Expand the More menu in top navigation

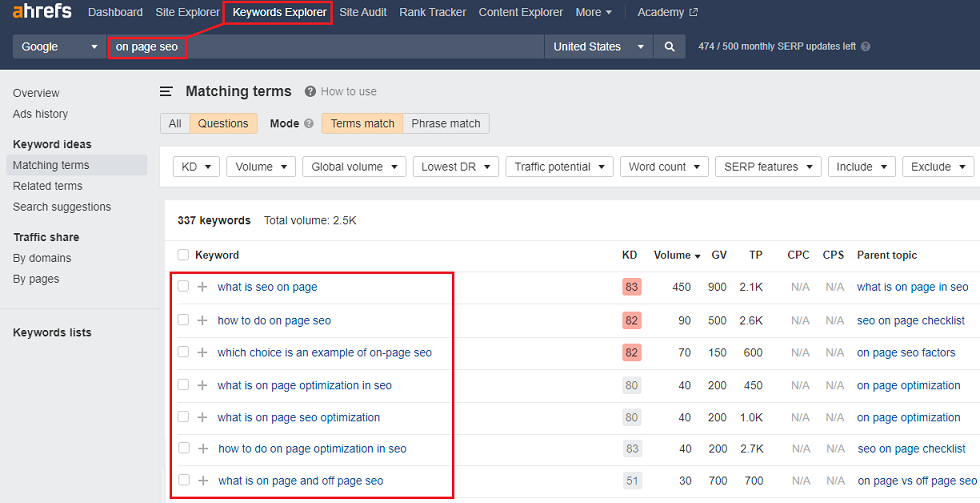[594, 12]
